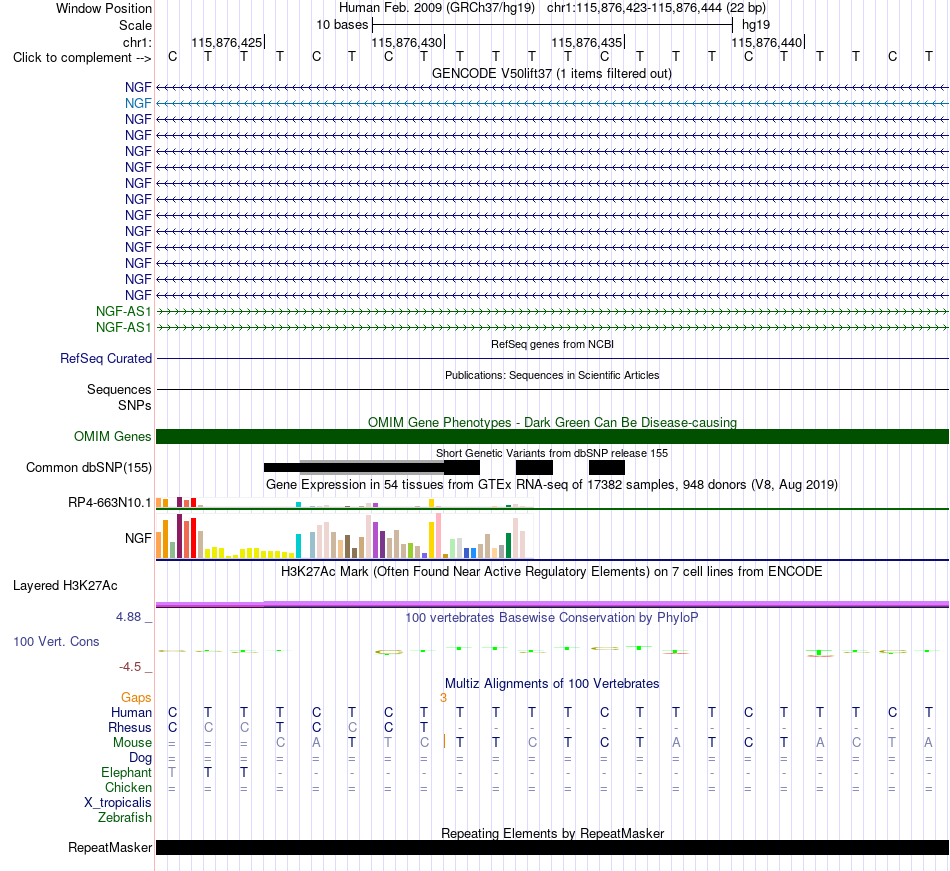This screenshot has width=950, height=871.
Task: Open '100 vertebrates Basewise Conservation by PhyloP' title
Action: click(x=552, y=618)
